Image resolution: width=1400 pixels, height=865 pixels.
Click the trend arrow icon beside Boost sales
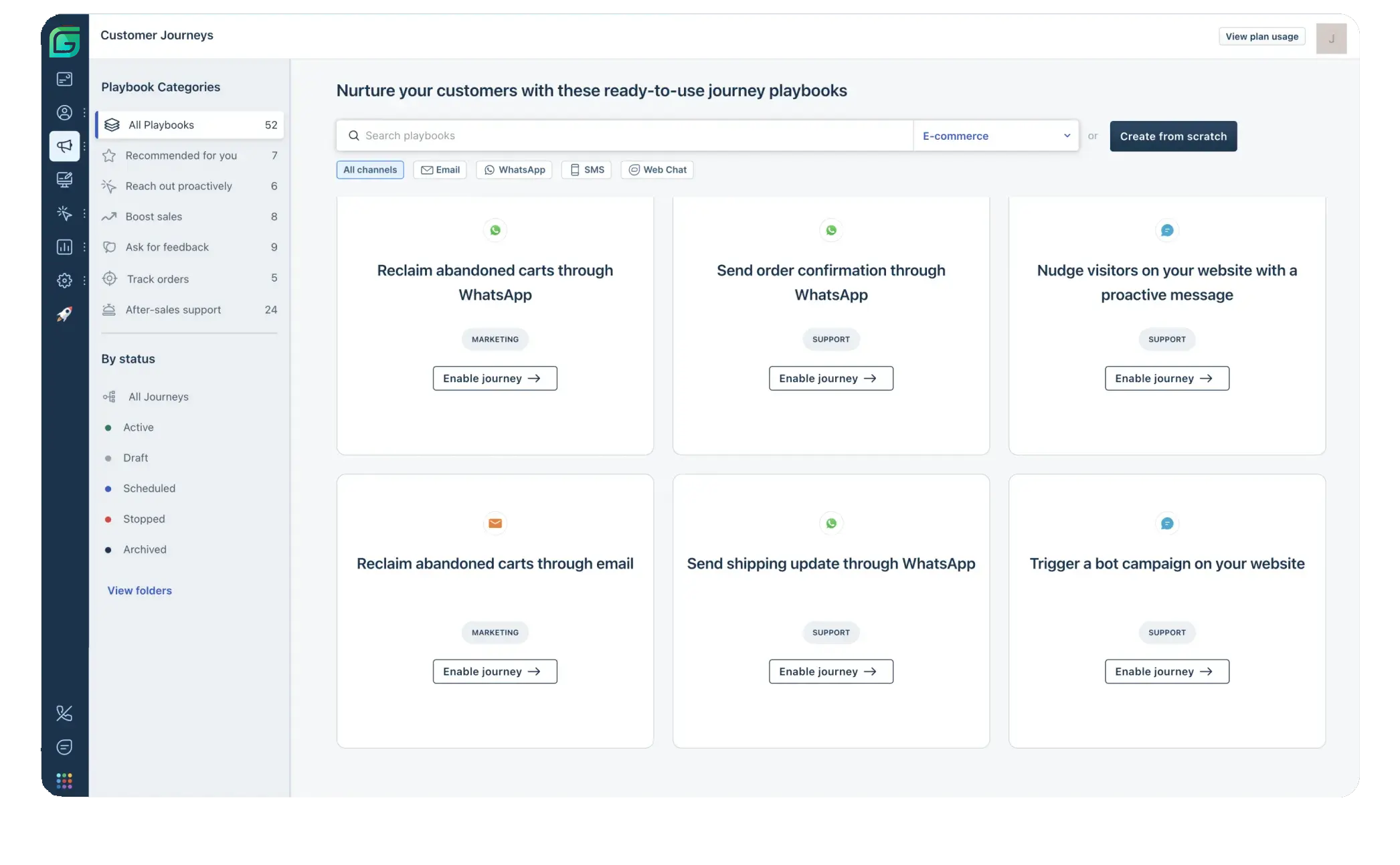(109, 217)
